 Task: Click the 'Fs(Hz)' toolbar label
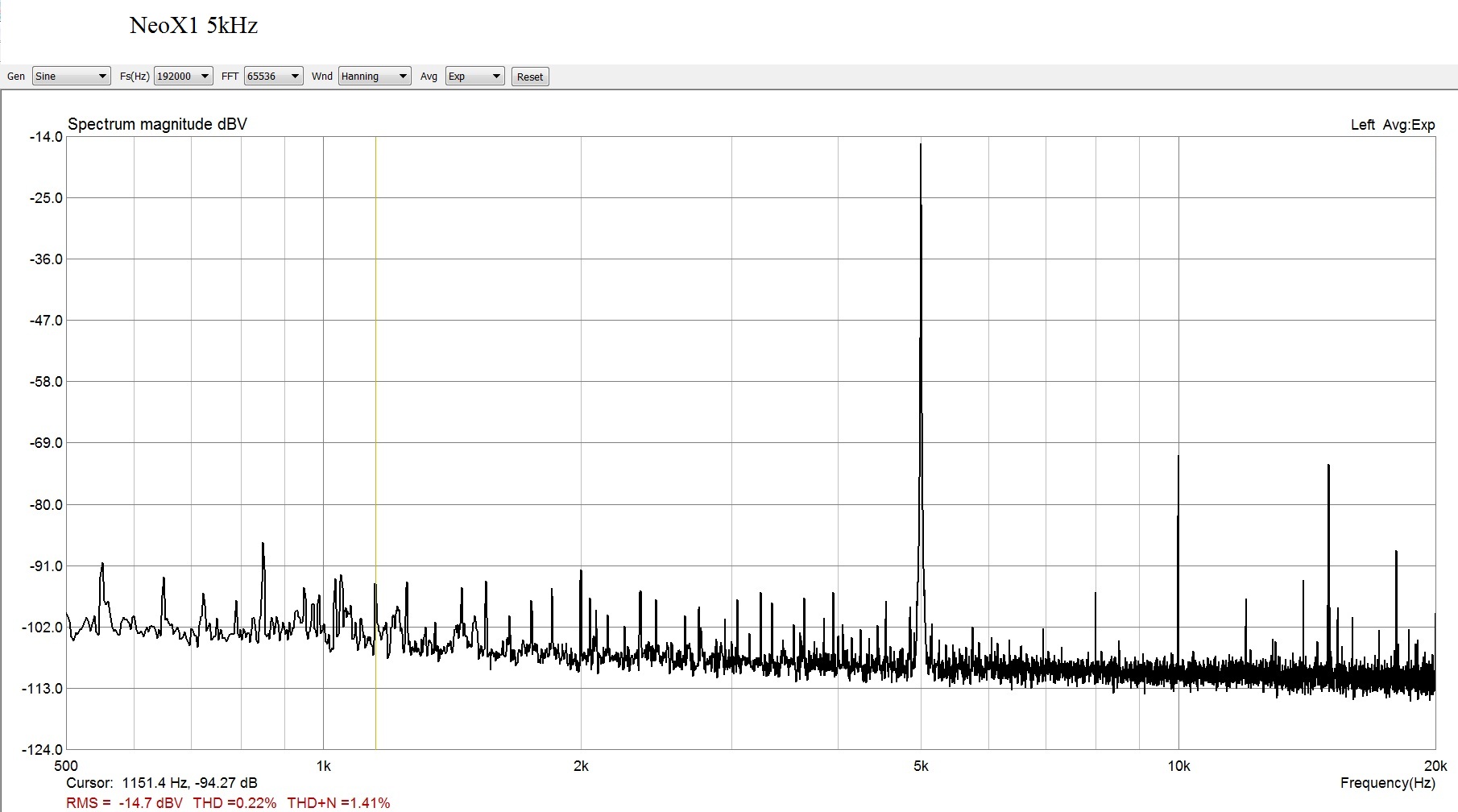135,77
